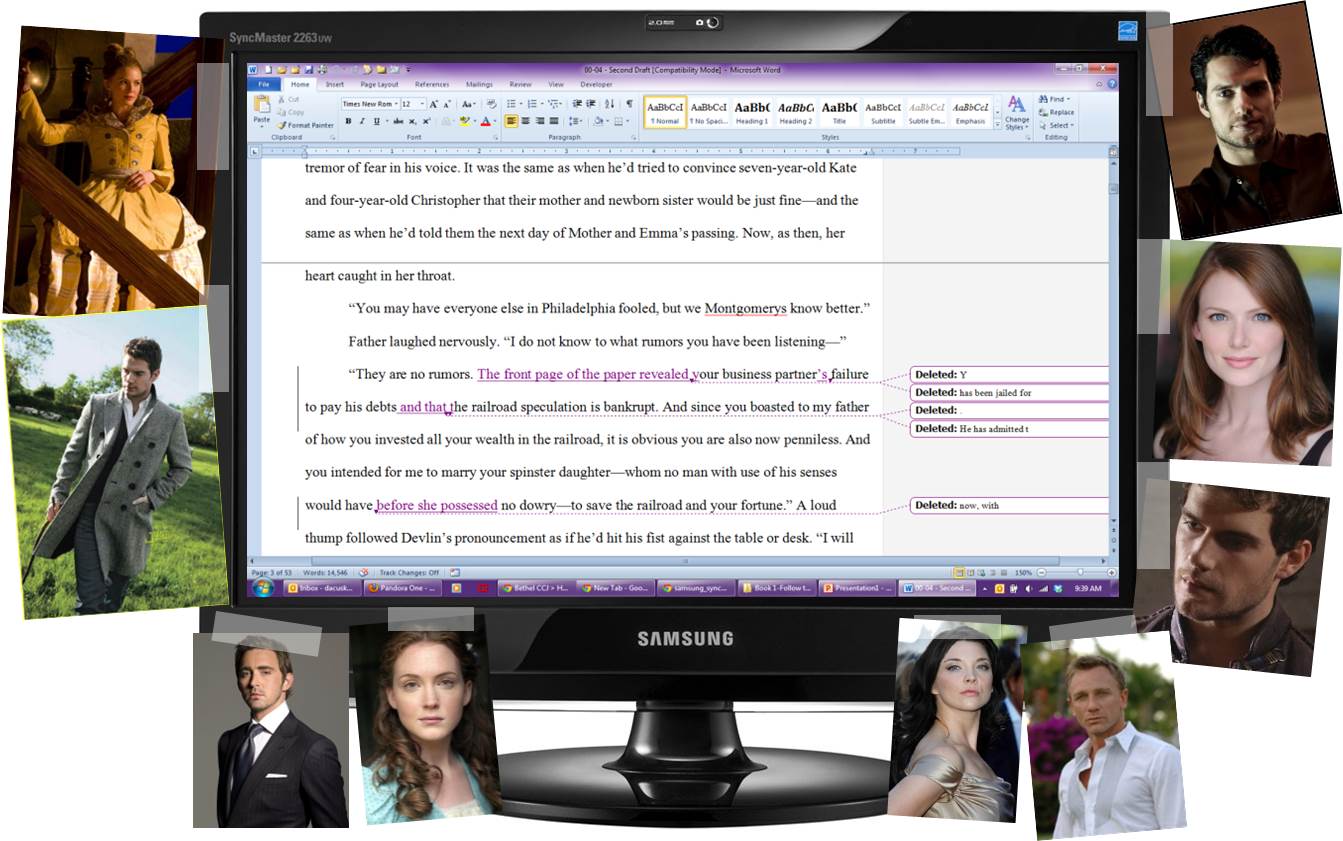The height and width of the screenshot is (841, 1343).
Task: Toggle Show/Hide paragraph marks
Action: click(629, 104)
